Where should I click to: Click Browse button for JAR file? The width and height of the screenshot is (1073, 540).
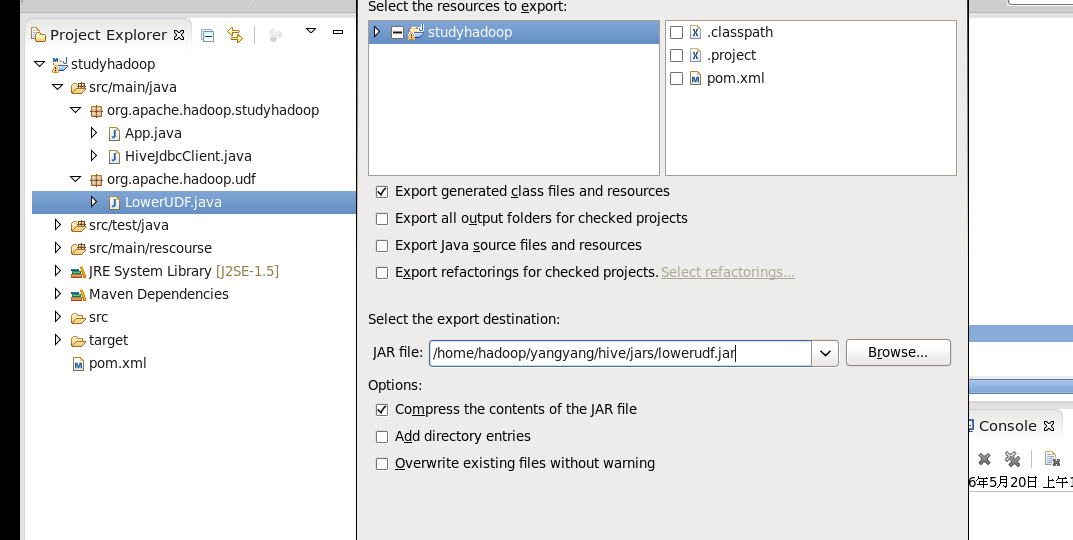[899, 352]
